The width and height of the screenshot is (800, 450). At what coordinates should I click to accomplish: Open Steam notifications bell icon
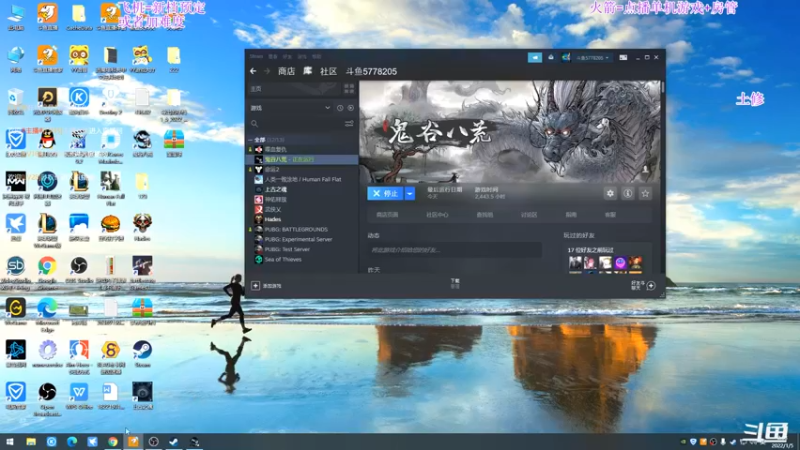[x=551, y=57]
